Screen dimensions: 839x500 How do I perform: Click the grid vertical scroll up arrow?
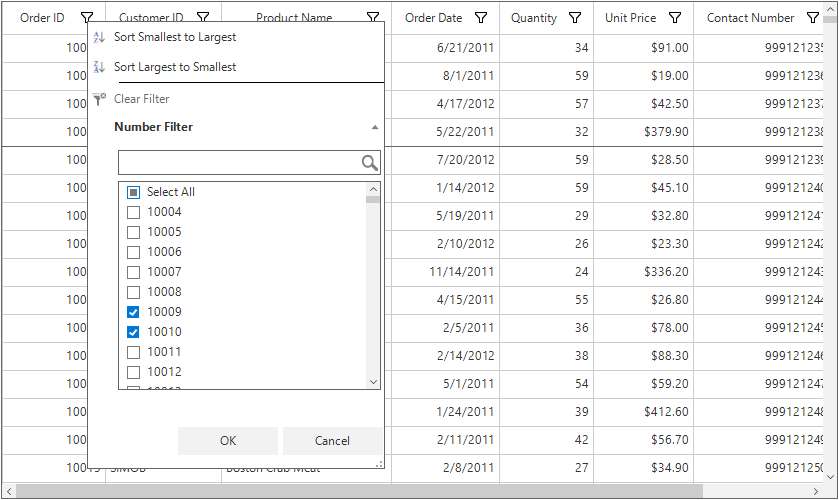(x=830, y=9)
